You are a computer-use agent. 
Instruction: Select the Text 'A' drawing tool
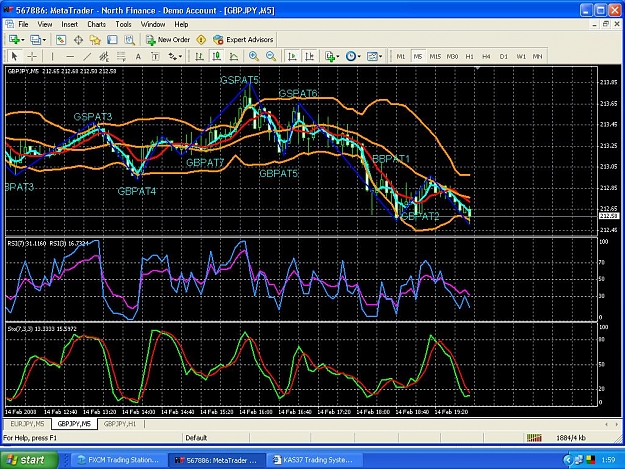coord(138,57)
